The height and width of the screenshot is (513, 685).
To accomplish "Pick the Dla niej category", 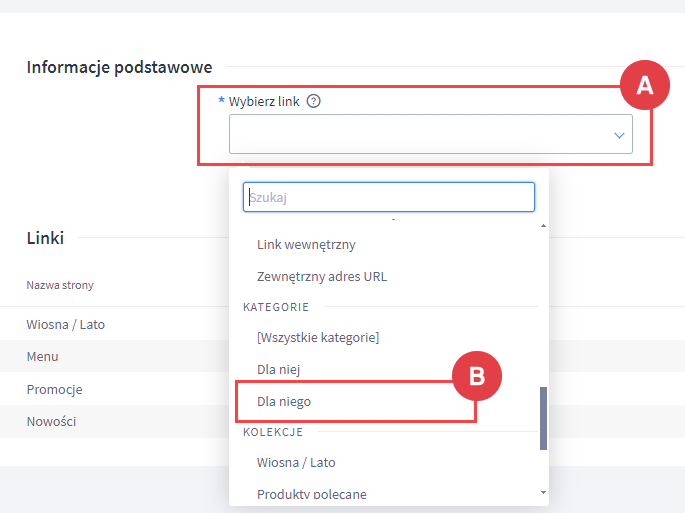I will pos(279,369).
